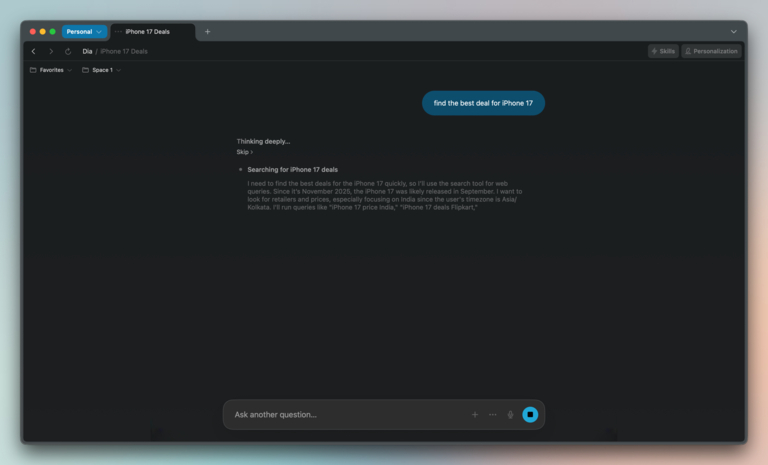Click iPhone 17 Deals in address breadcrumb
The width and height of the screenshot is (768, 465).
click(124, 51)
